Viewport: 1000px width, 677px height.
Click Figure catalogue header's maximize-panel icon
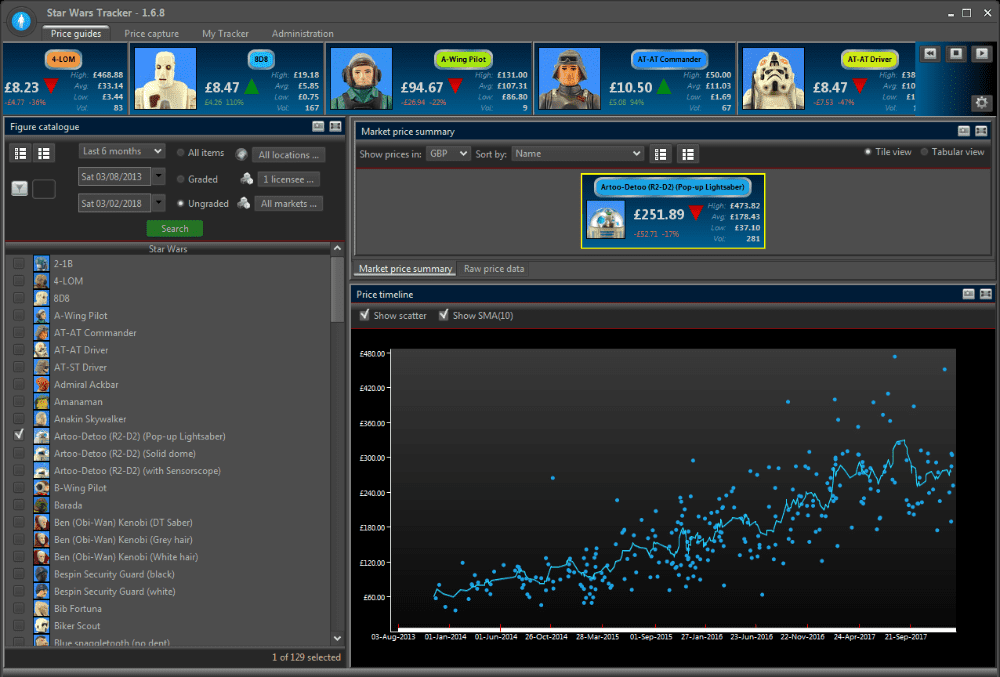[x=335, y=126]
